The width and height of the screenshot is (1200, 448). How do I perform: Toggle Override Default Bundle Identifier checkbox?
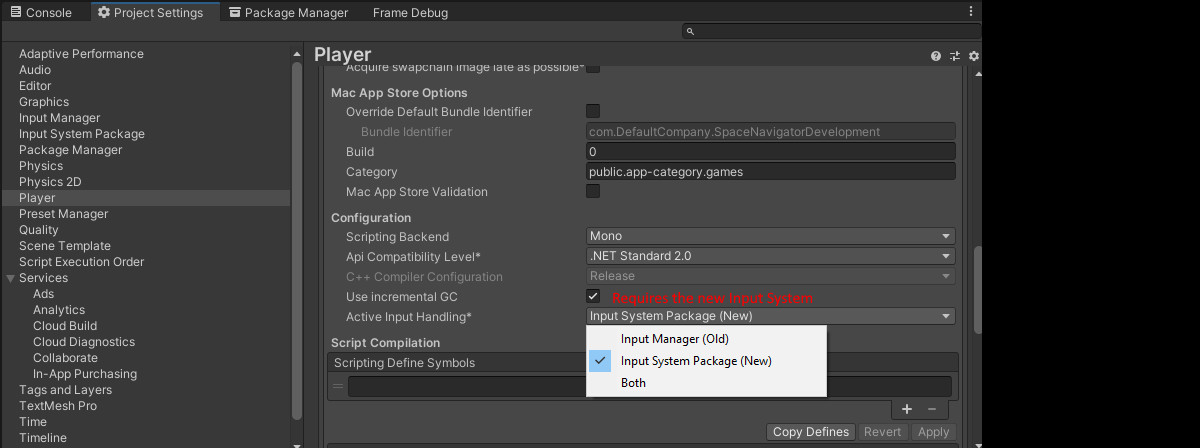click(x=593, y=111)
